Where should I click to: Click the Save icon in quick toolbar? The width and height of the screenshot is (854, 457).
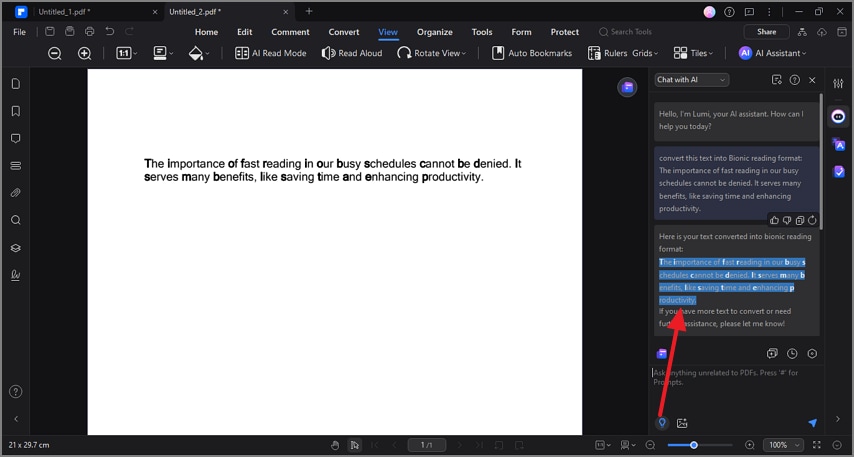(x=50, y=32)
